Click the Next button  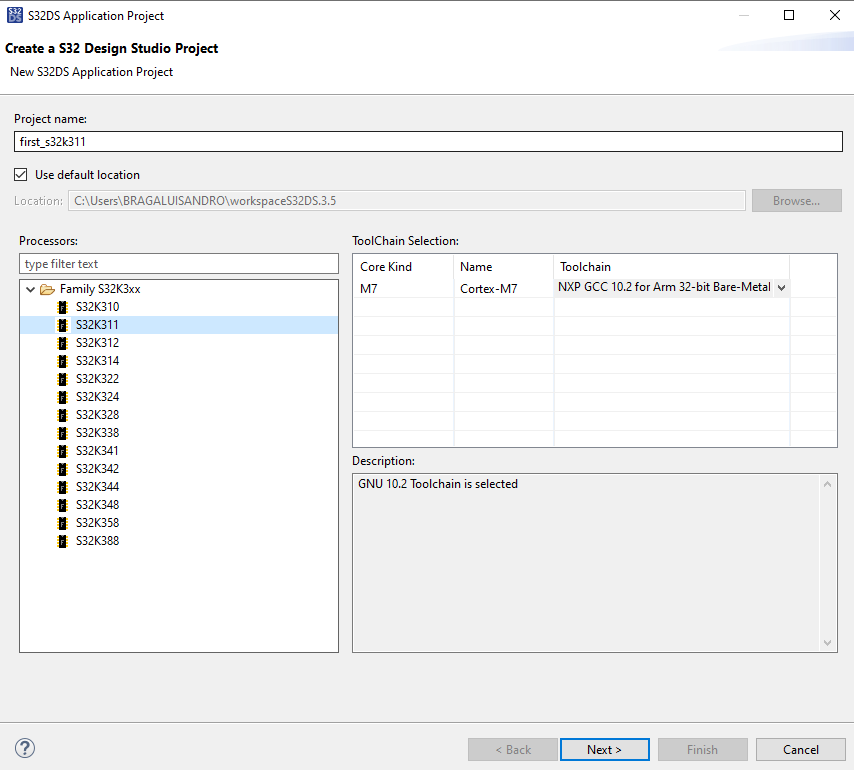[604, 748]
